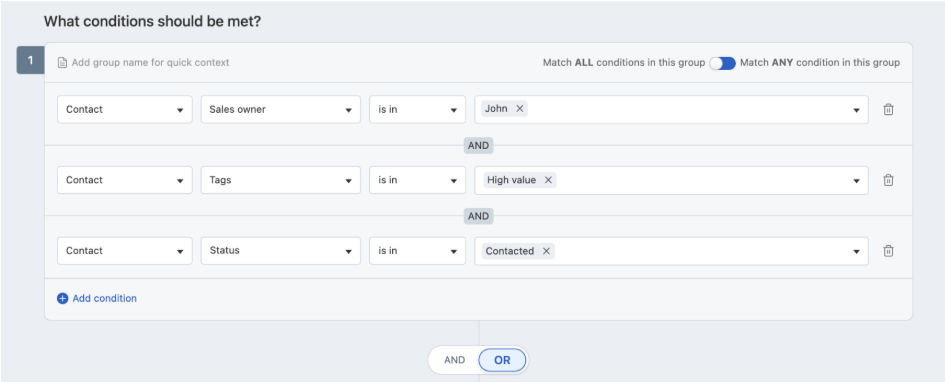Expand value list arrow in High value row
945x382 pixels.
856,181
